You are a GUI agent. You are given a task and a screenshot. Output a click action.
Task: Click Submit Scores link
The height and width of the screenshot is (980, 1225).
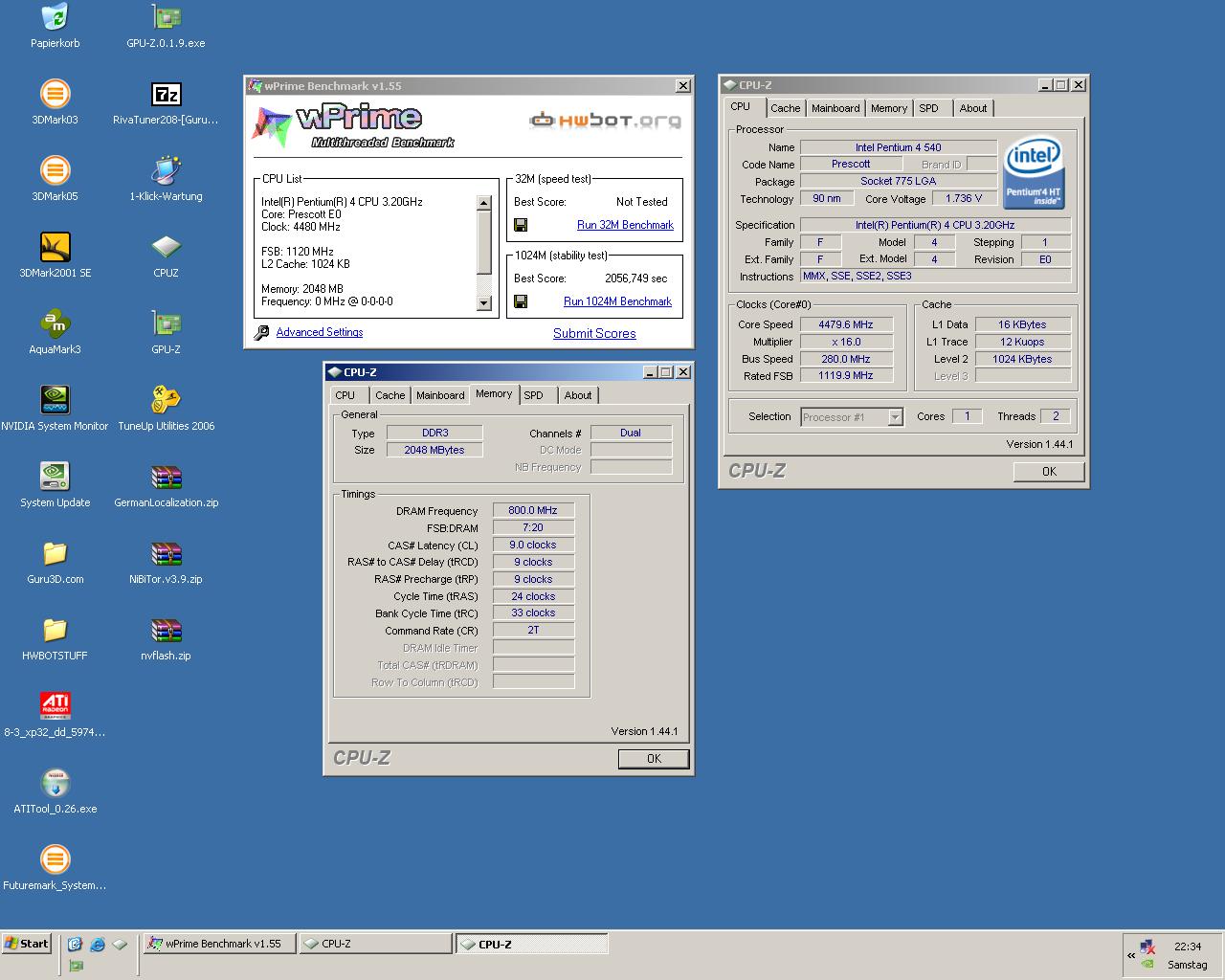pos(594,334)
